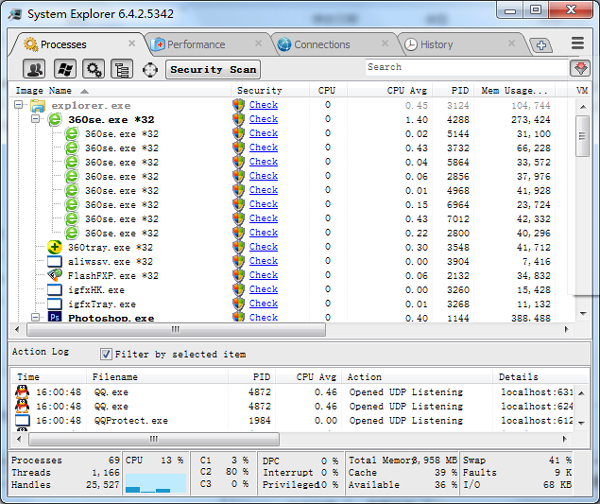Close the Performance tab

click(259, 43)
